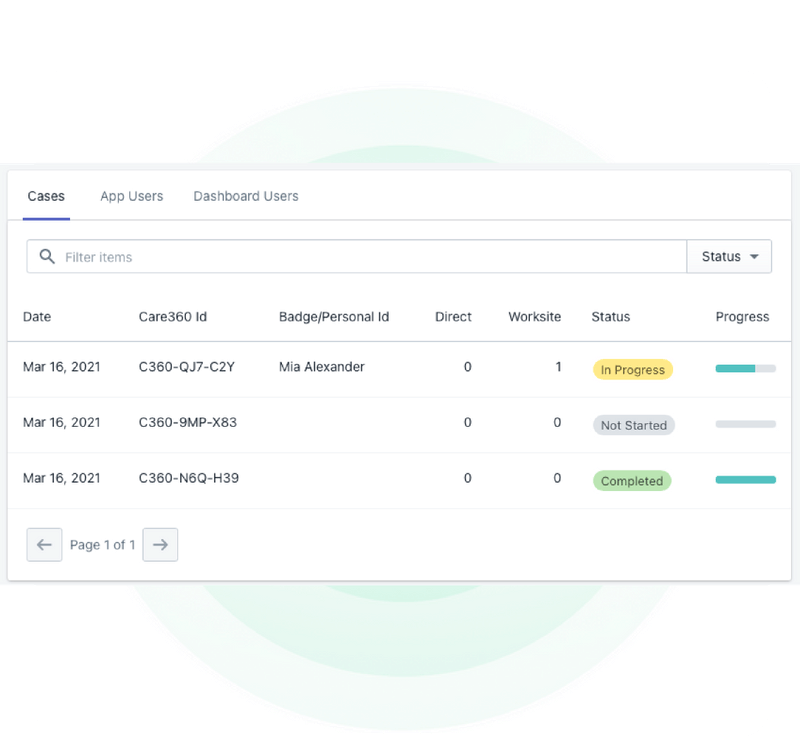The width and height of the screenshot is (800, 736).
Task: Click the Page 1 of 1 label
Action: tap(102, 545)
